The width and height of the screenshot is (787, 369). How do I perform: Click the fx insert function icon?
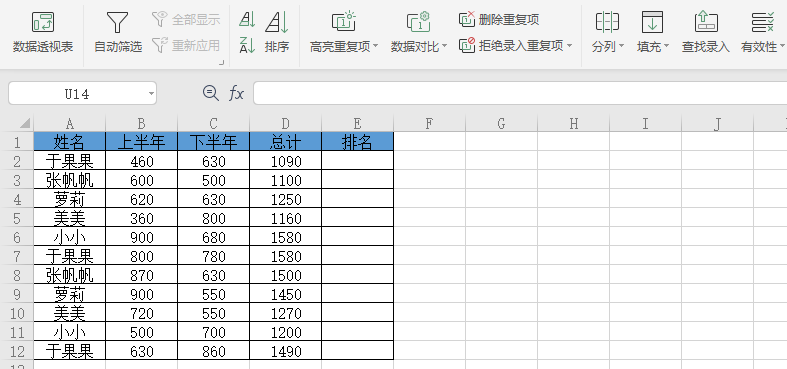[x=236, y=93]
